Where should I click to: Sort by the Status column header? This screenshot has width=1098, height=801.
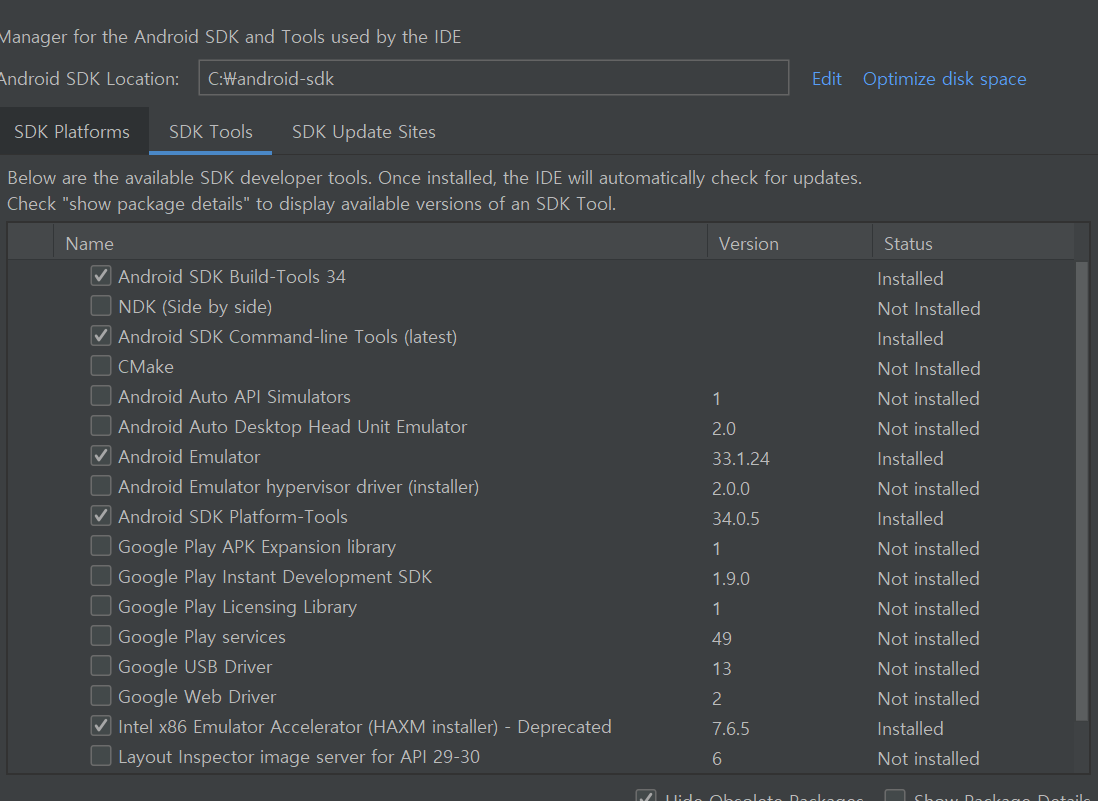pos(973,243)
